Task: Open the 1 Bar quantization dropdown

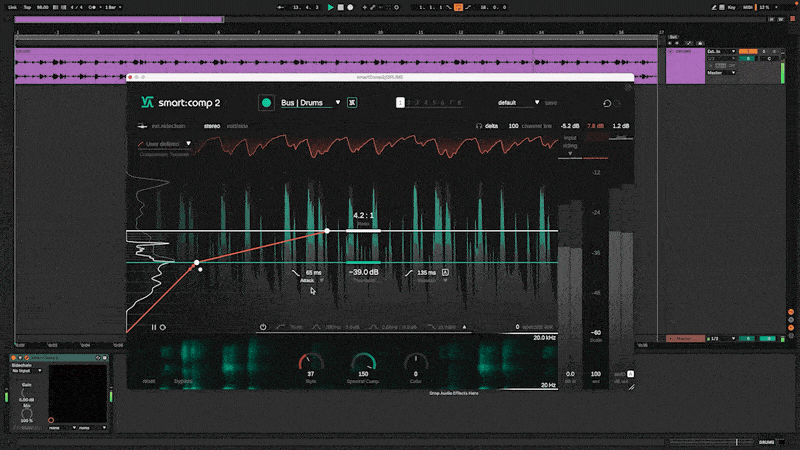Action: click(x=113, y=7)
